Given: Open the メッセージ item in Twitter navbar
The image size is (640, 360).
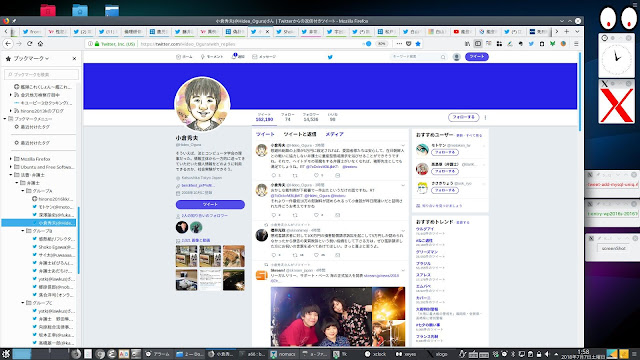Looking at the screenshot, I should pos(264,57).
